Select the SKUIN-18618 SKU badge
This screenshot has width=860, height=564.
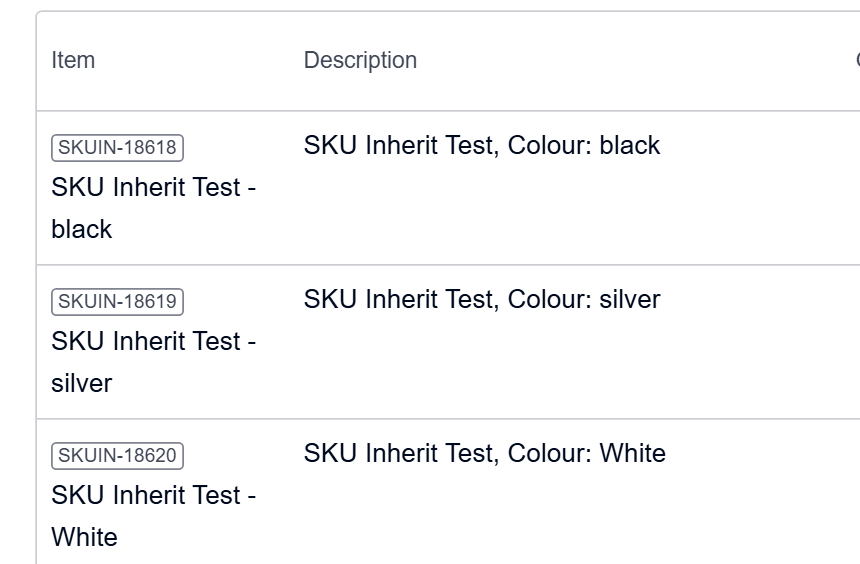click(117, 148)
